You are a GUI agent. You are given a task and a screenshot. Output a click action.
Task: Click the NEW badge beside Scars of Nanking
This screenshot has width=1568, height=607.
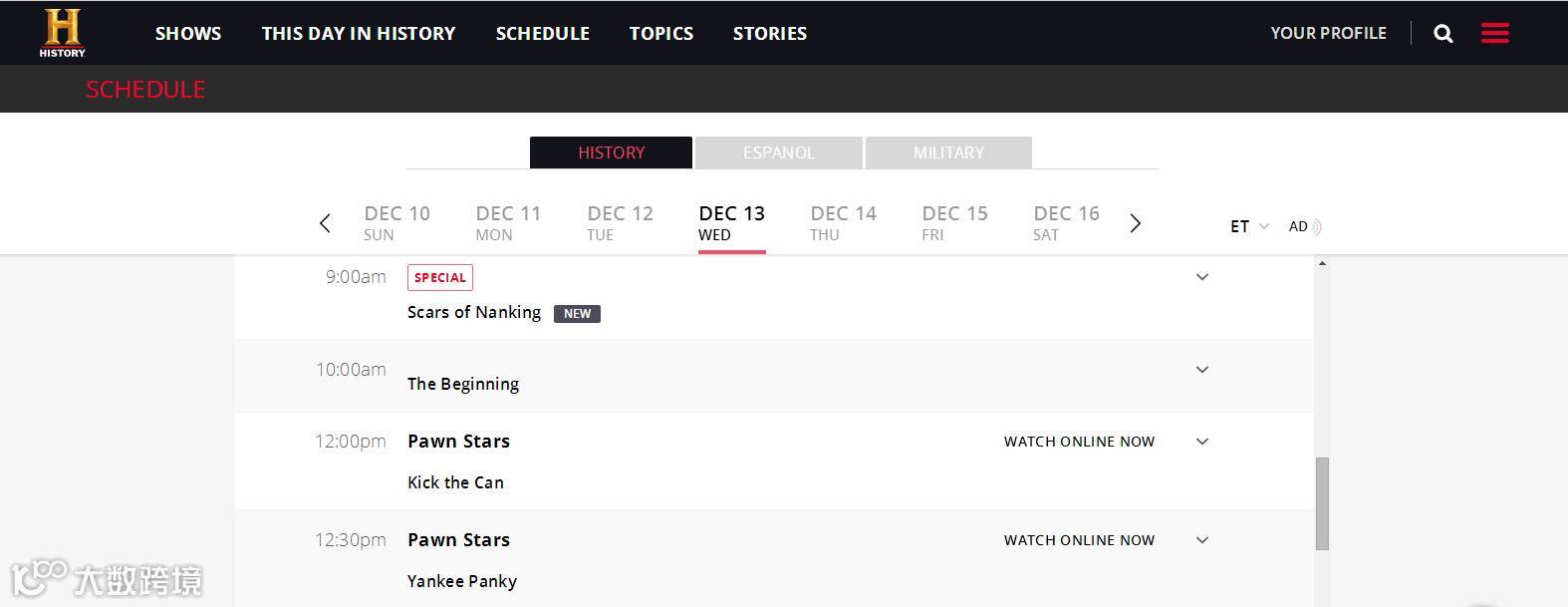(x=577, y=313)
